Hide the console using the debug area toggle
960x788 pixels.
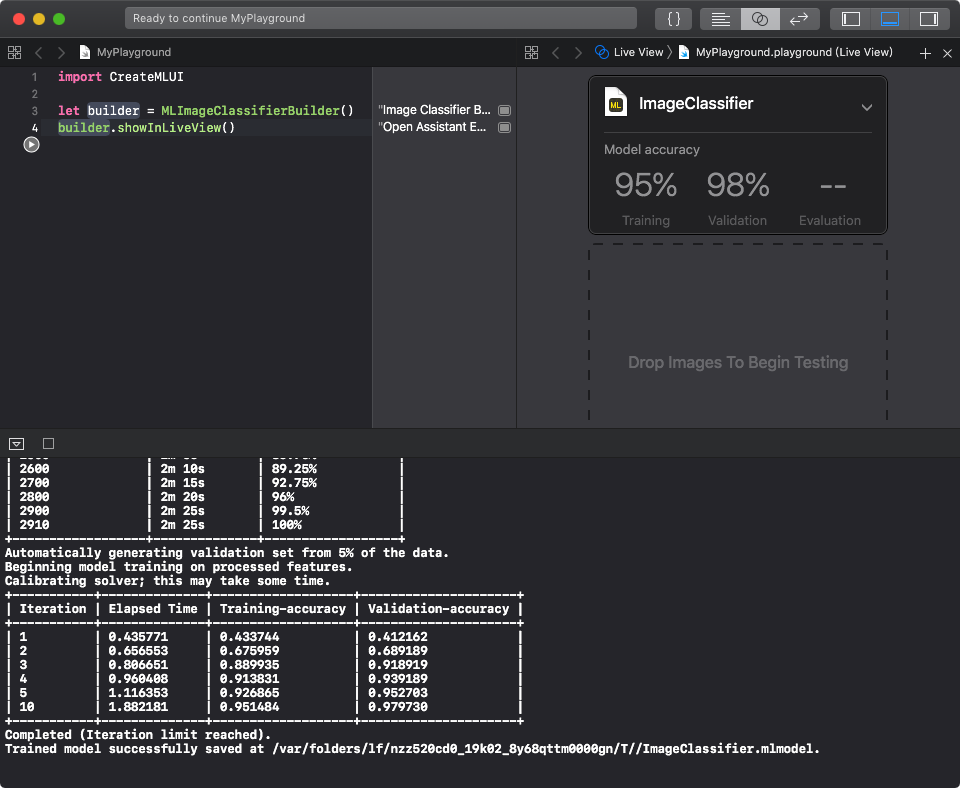[16, 443]
